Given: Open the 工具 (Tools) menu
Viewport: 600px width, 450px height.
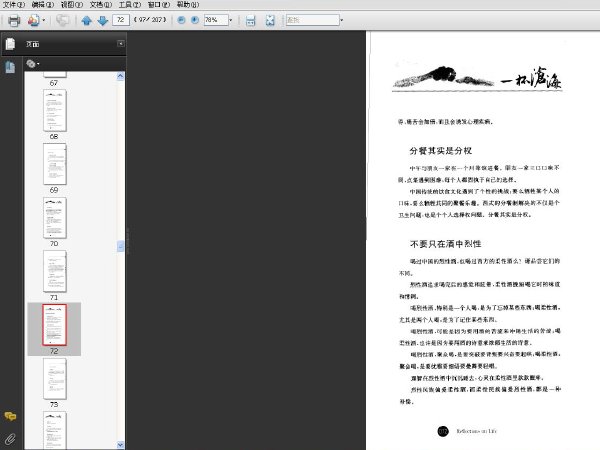Looking at the screenshot, I should point(130,5).
